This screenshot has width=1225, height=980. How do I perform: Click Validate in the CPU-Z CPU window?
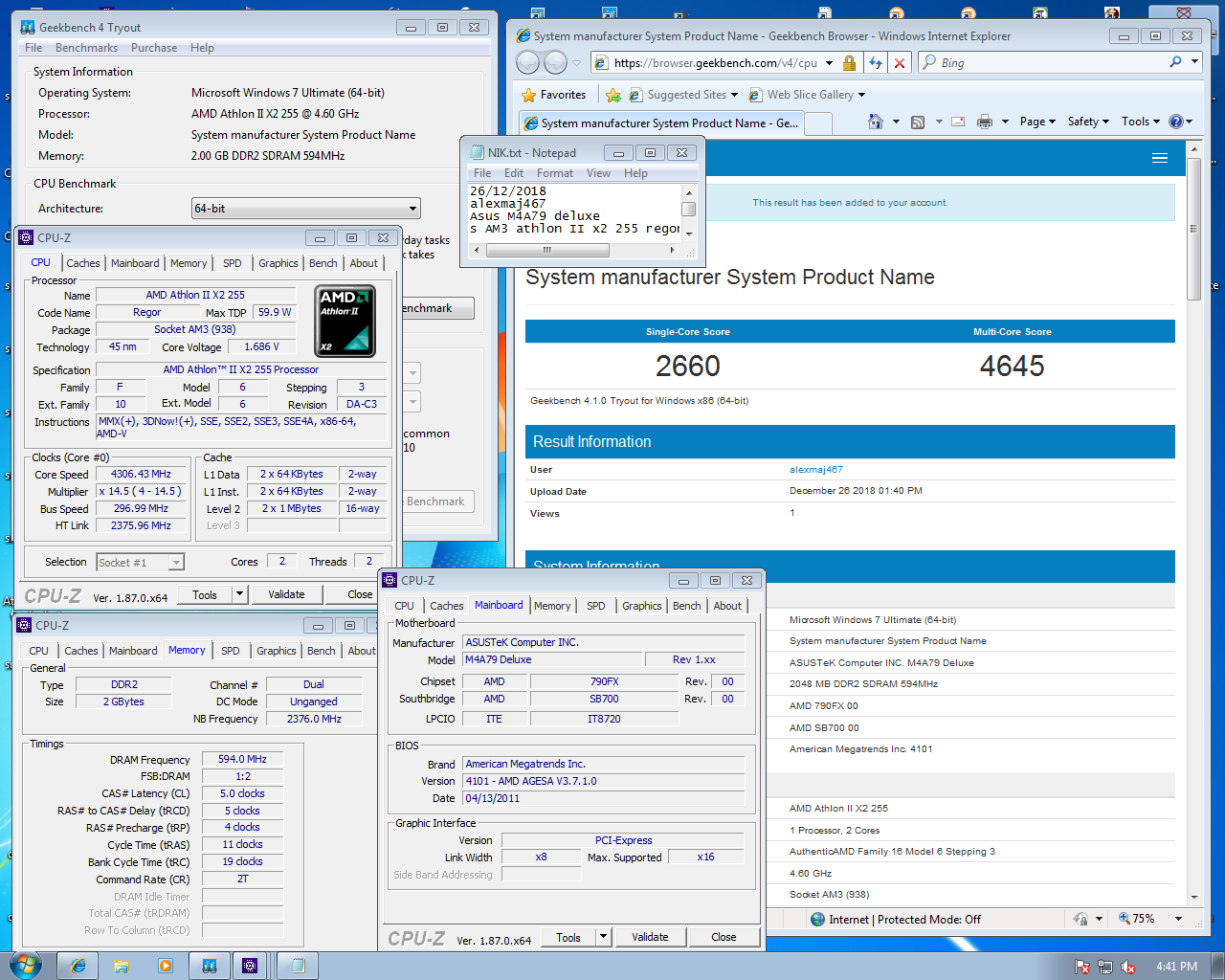pyautogui.click(x=286, y=594)
